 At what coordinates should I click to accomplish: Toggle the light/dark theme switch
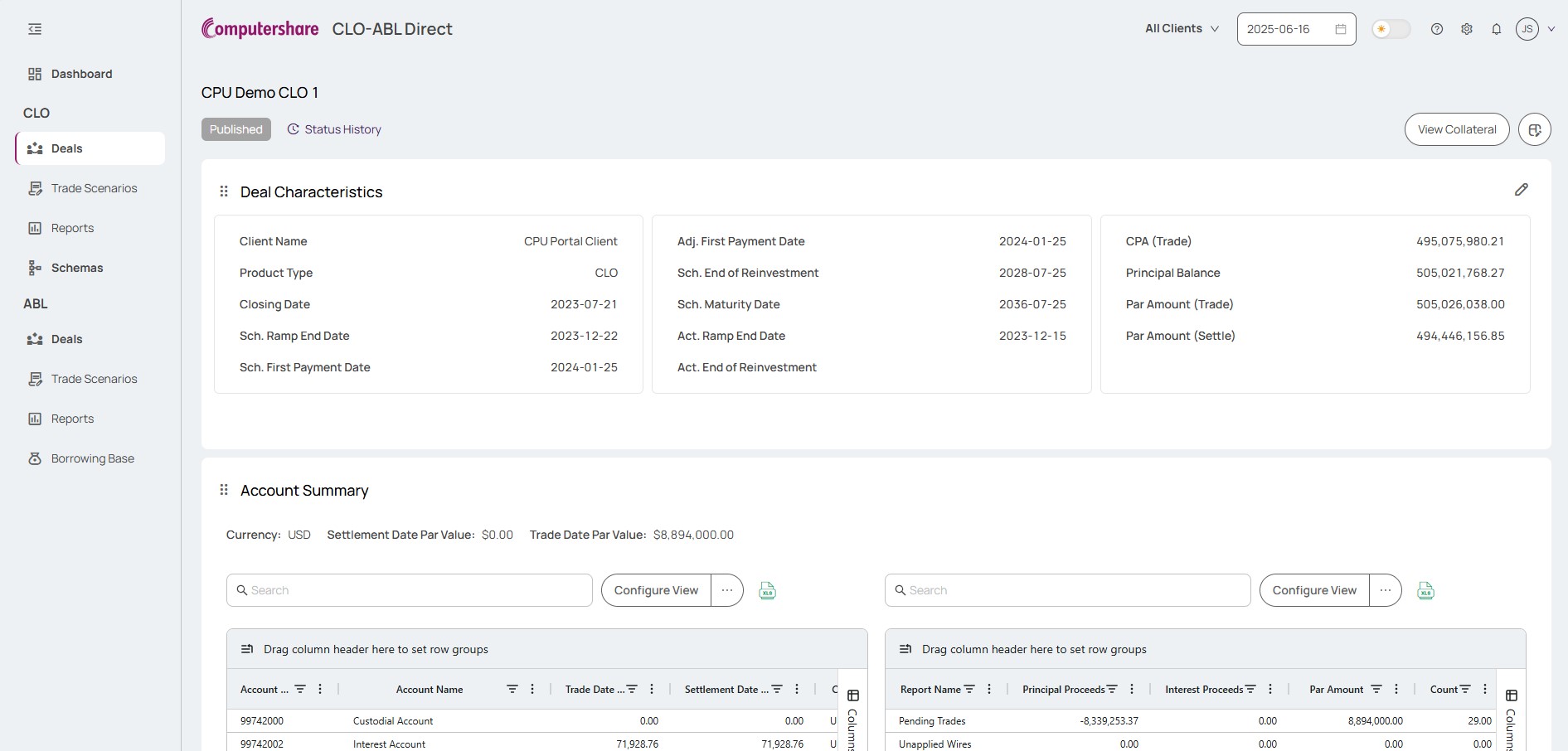click(1391, 29)
